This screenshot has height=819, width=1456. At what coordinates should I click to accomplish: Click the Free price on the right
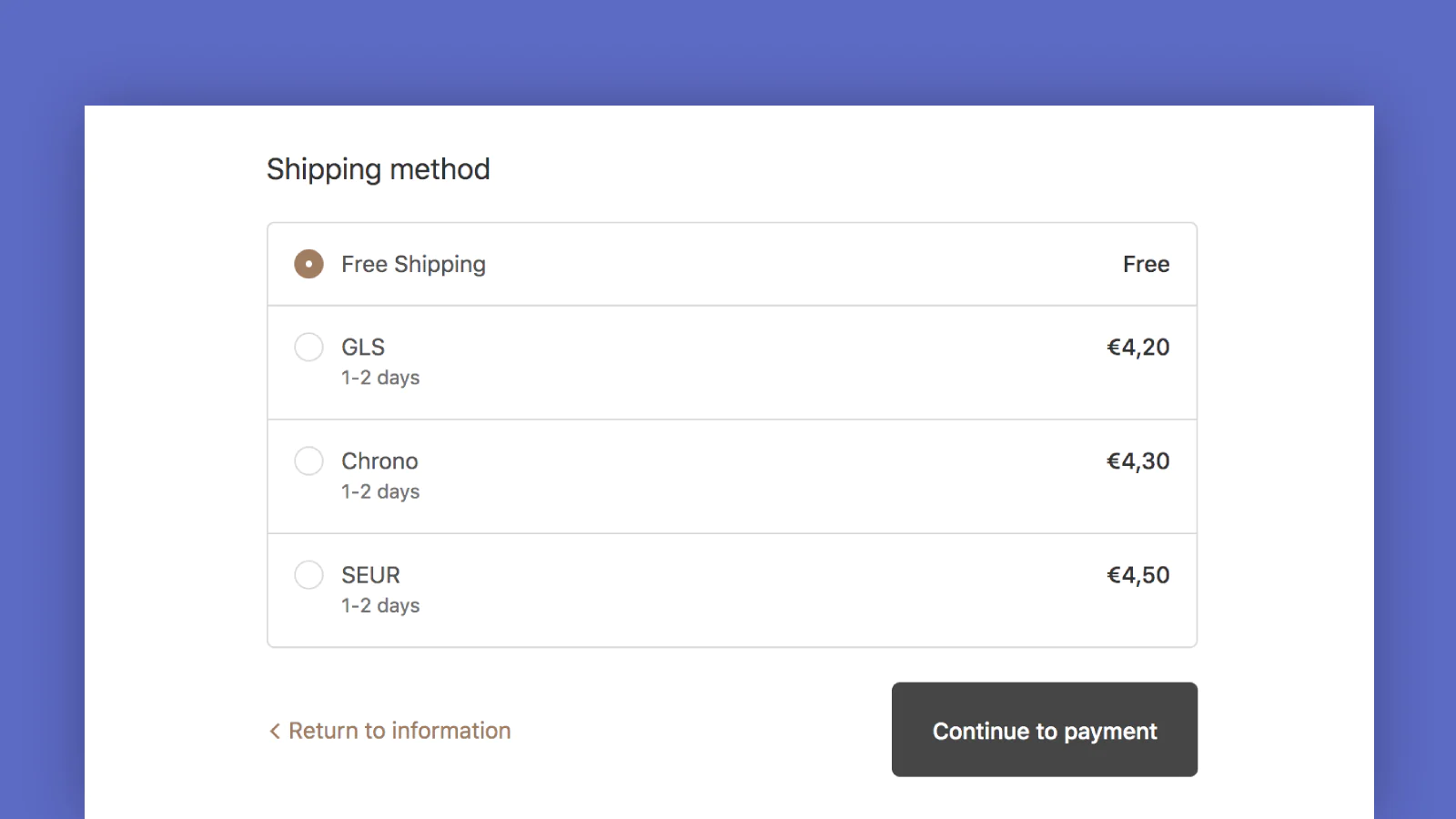point(1146,264)
